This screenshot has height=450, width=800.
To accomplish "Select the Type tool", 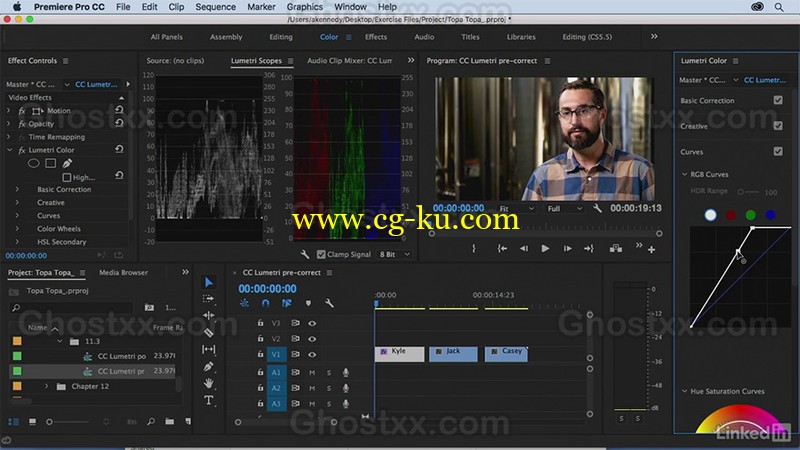I will (x=208, y=401).
